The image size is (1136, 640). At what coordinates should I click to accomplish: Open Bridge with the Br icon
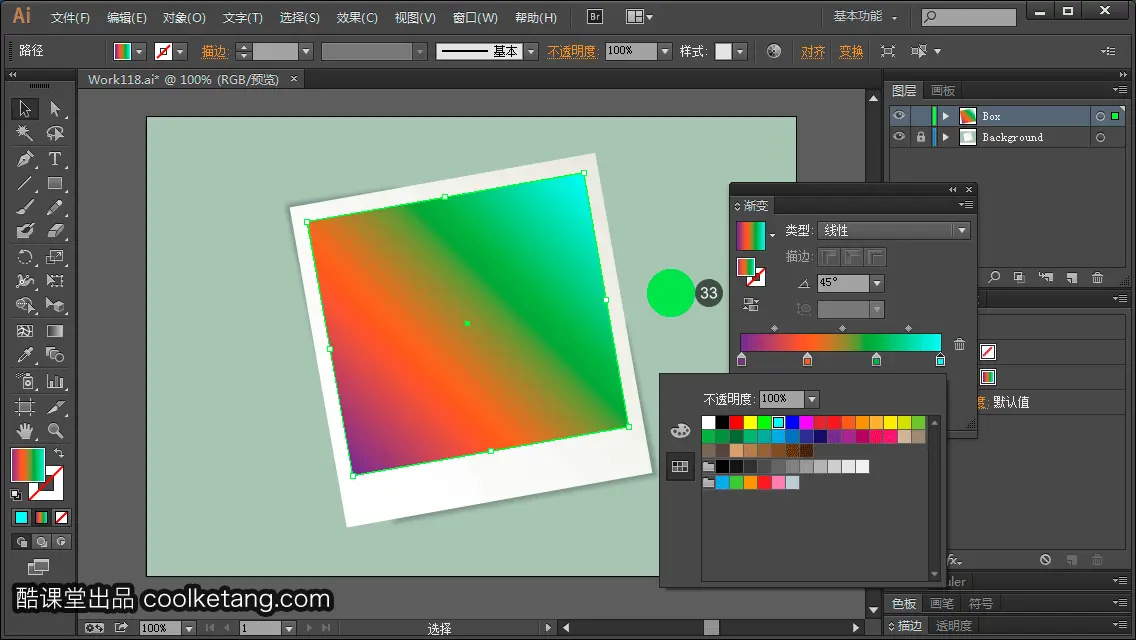click(595, 17)
